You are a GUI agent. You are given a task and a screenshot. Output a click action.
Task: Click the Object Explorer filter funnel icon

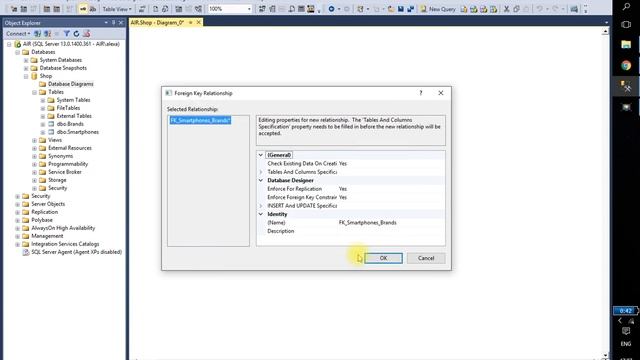pyautogui.click(x=67, y=33)
